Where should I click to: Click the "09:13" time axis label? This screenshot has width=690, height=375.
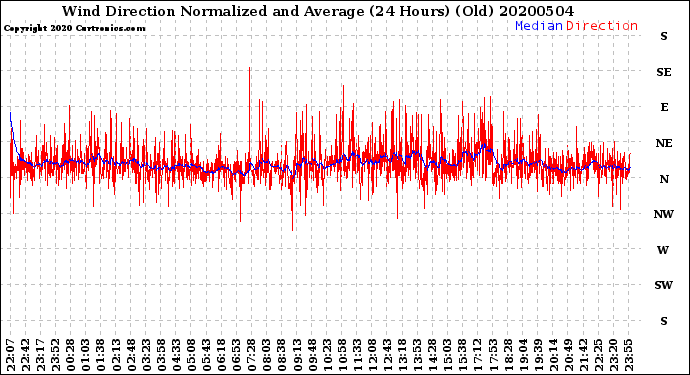(x=297, y=355)
